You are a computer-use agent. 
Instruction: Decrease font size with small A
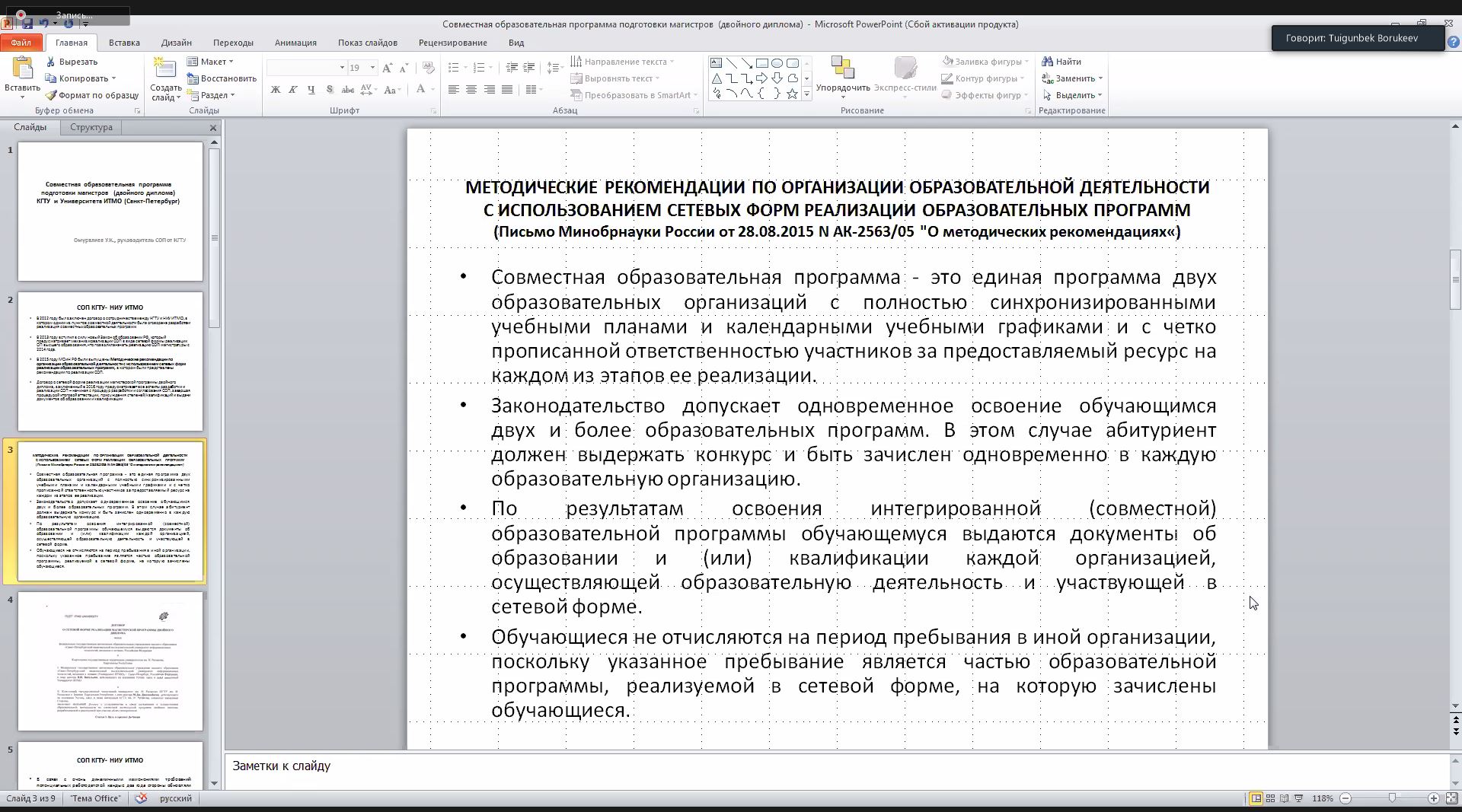(x=404, y=68)
